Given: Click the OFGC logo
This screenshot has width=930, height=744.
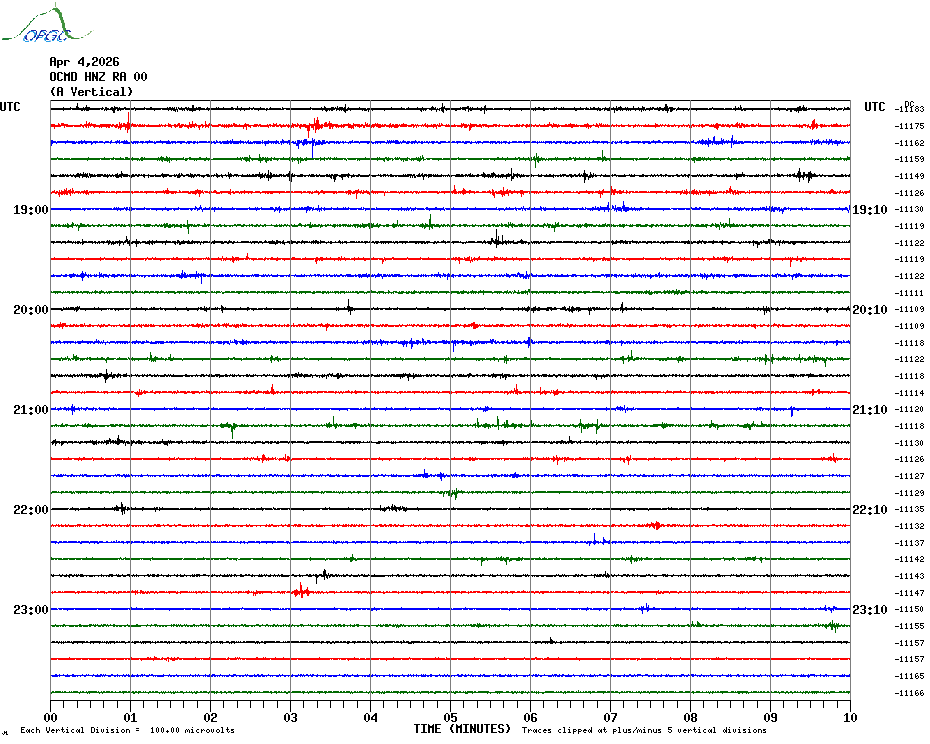Looking at the screenshot, I should [x=46, y=24].
